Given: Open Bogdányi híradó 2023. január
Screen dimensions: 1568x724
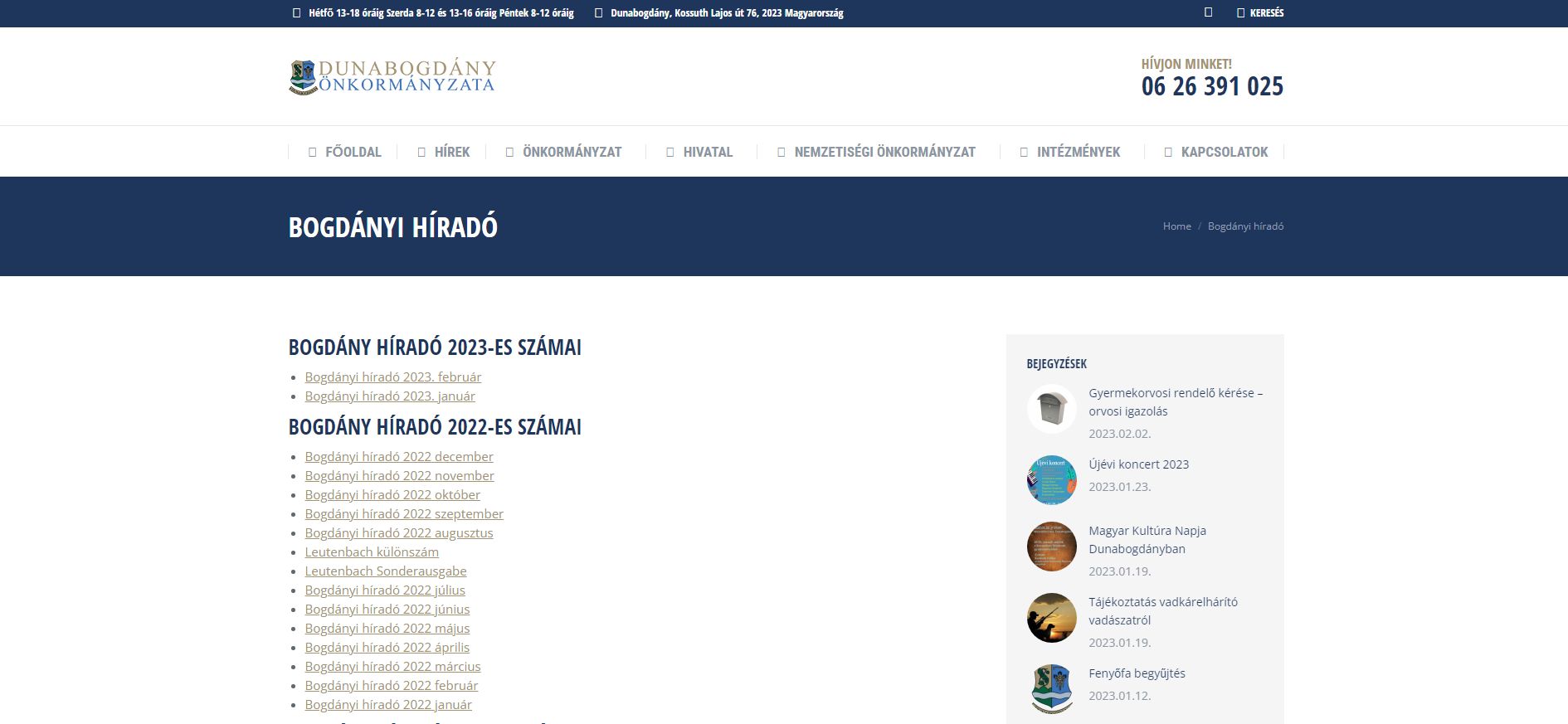Looking at the screenshot, I should pos(390,396).
